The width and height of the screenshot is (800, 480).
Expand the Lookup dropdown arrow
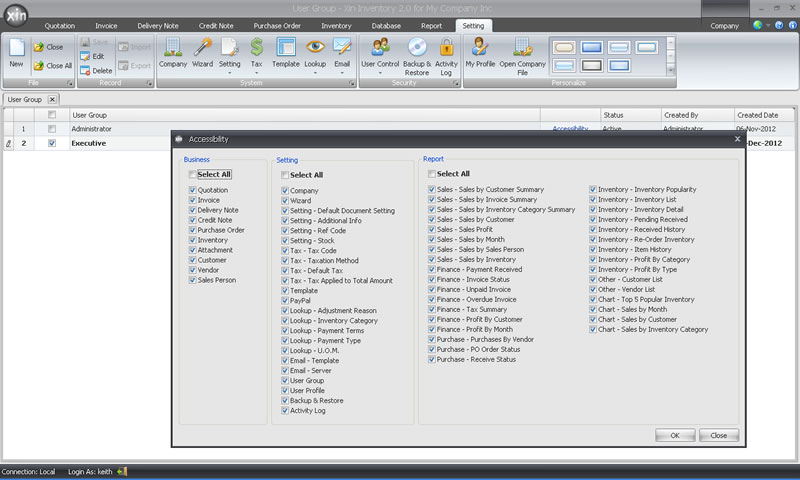coord(315,73)
